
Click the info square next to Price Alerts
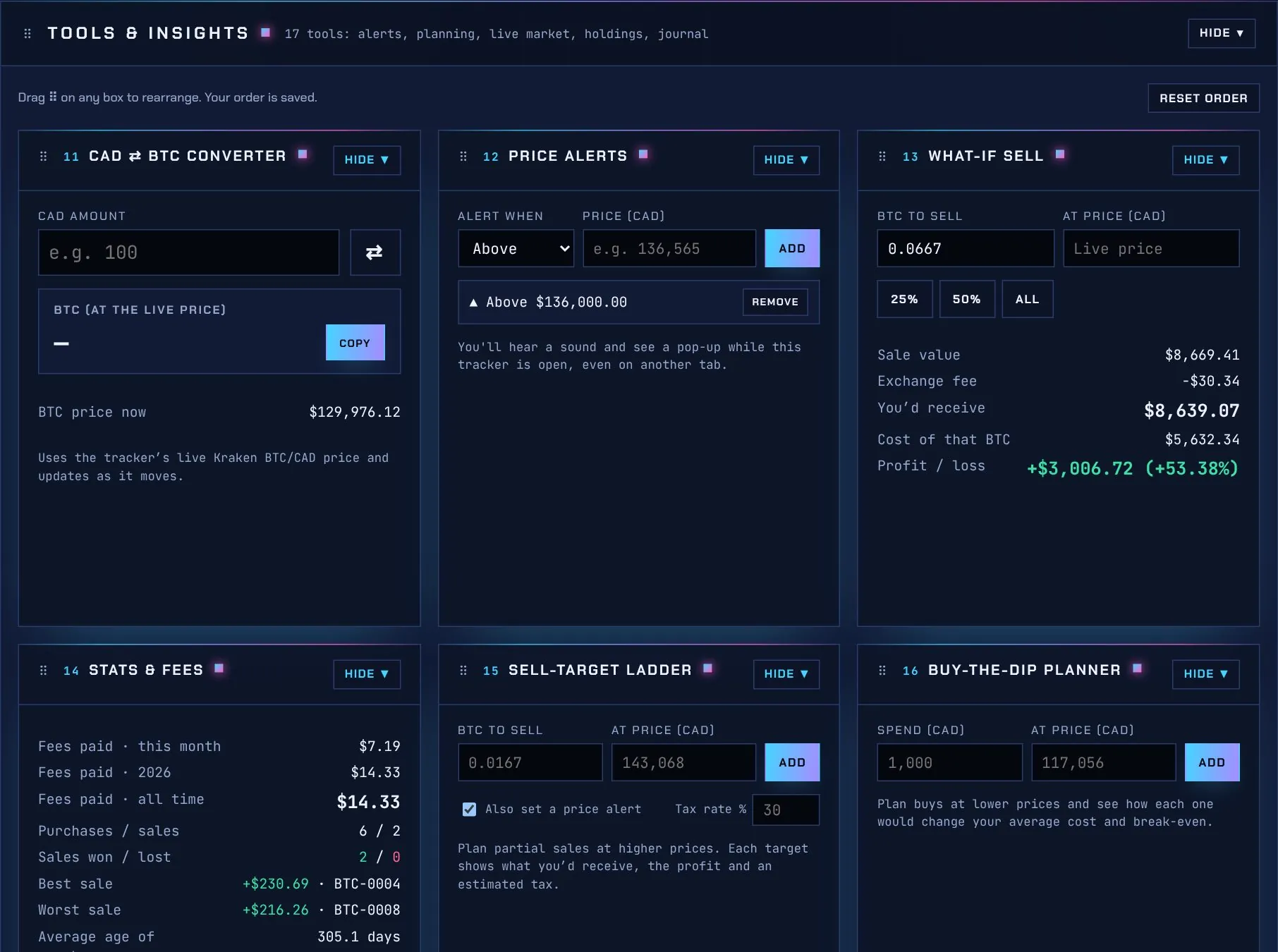(643, 154)
